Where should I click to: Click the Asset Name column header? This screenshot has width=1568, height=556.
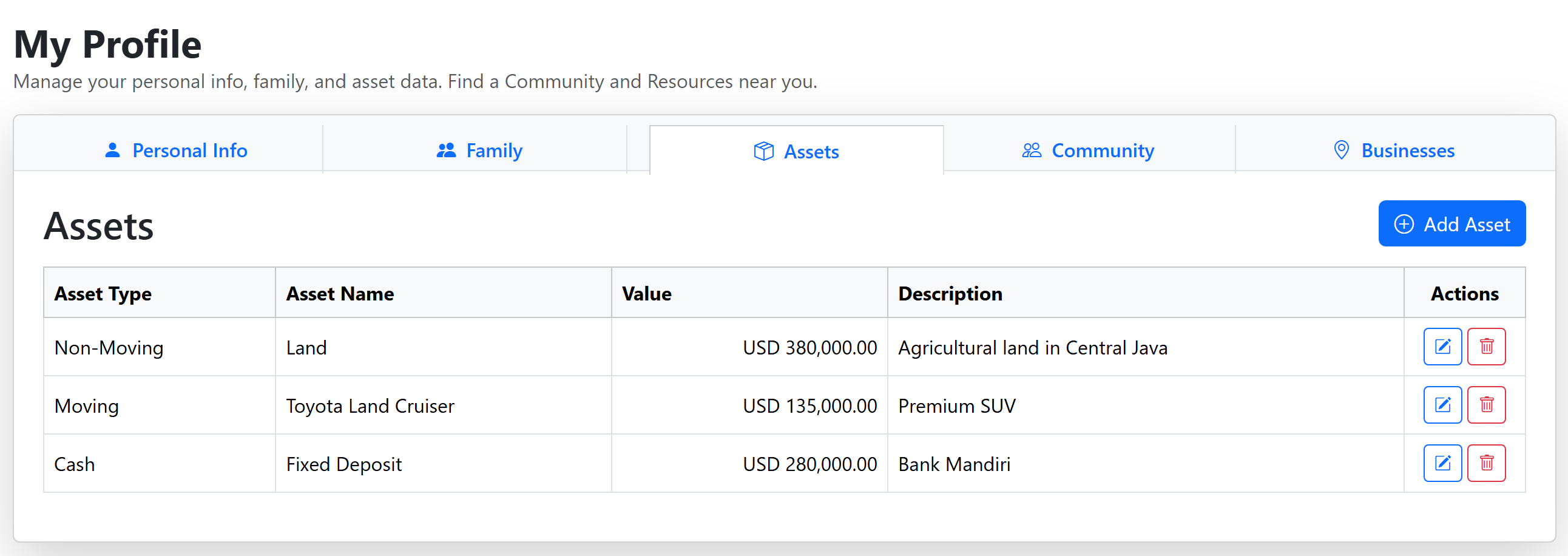click(x=340, y=294)
